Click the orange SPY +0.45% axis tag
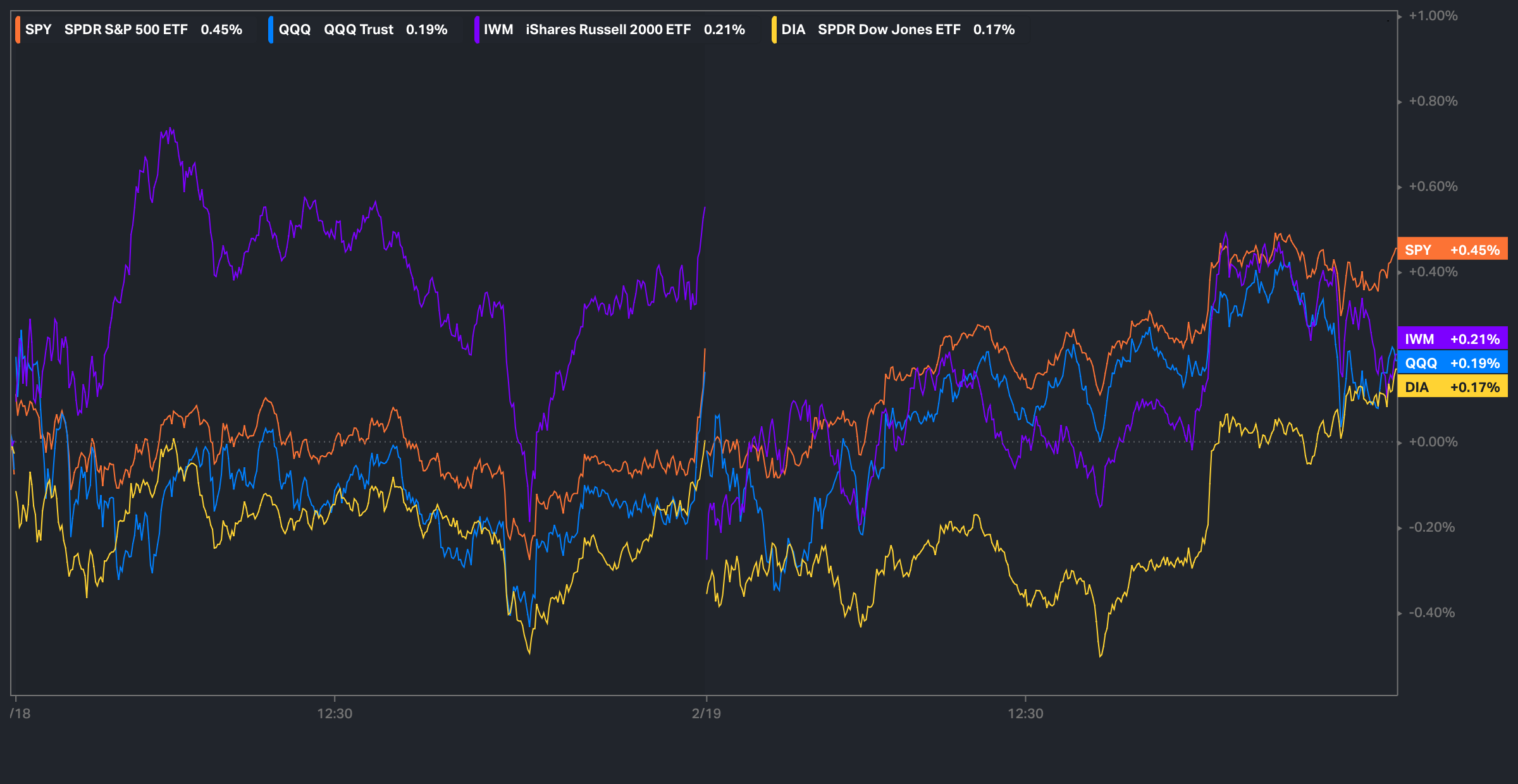 pyautogui.click(x=1452, y=250)
